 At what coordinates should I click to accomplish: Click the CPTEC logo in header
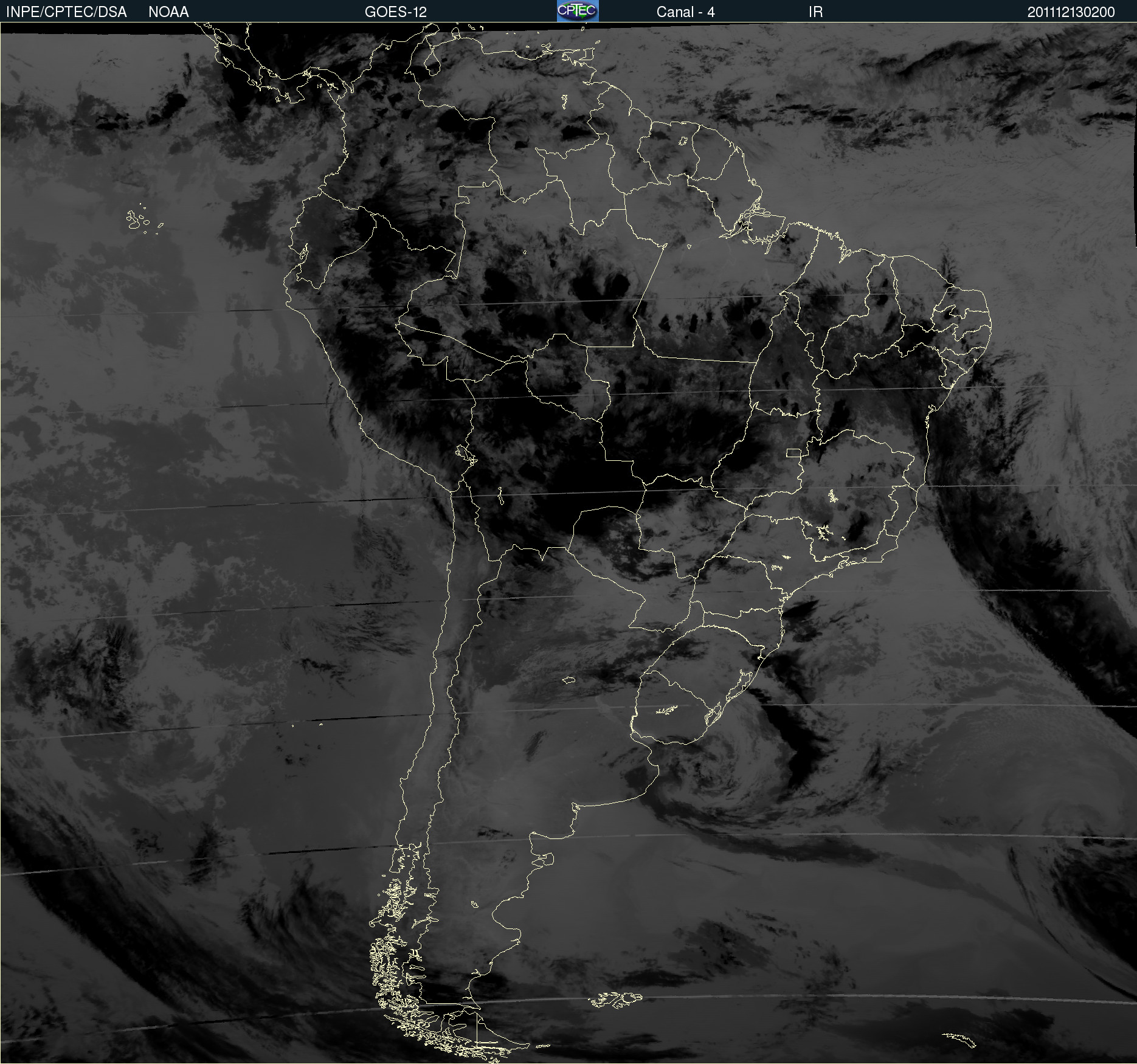[578, 11]
